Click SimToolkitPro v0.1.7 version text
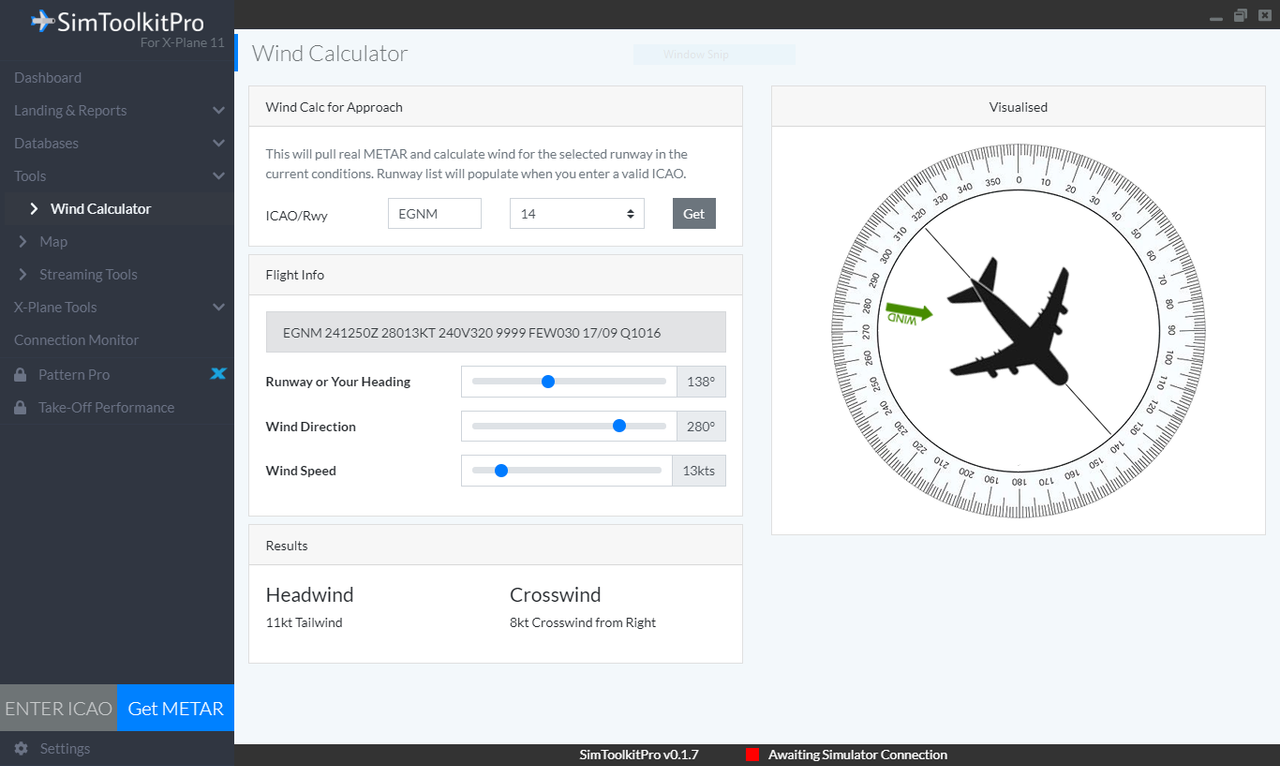1280x766 pixels. [639, 755]
